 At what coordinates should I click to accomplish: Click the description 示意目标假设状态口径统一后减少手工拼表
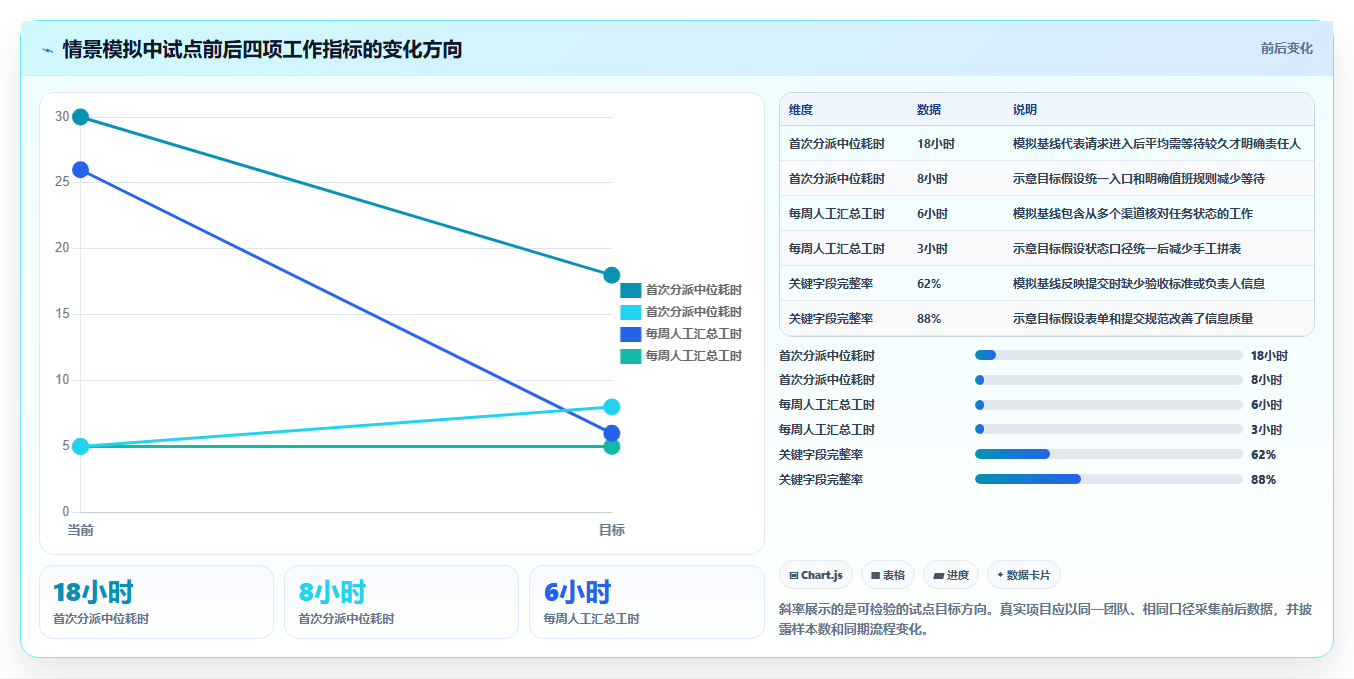coord(1127,249)
